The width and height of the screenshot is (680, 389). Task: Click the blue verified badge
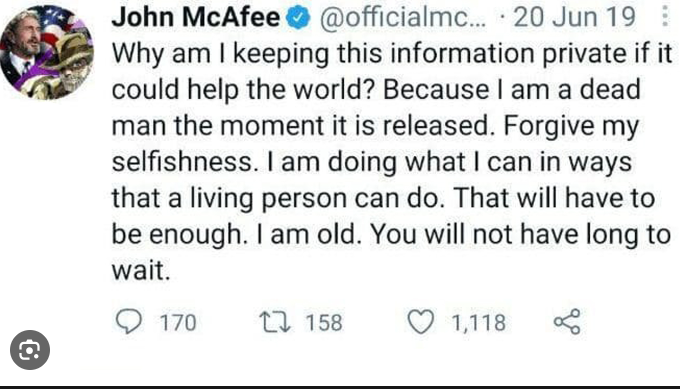298,18
